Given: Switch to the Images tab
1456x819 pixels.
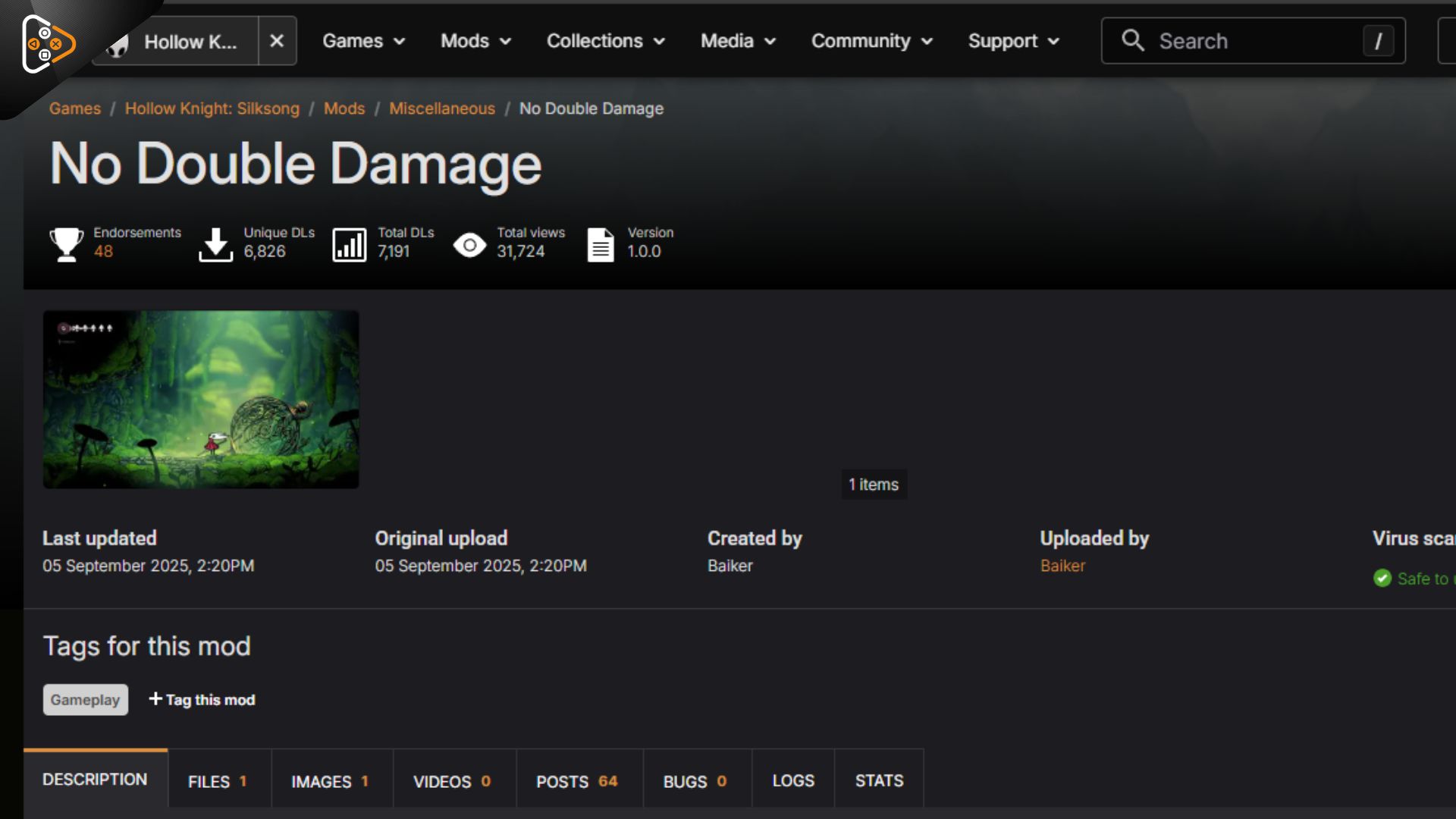Looking at the screenshot, I should (331, 781).
